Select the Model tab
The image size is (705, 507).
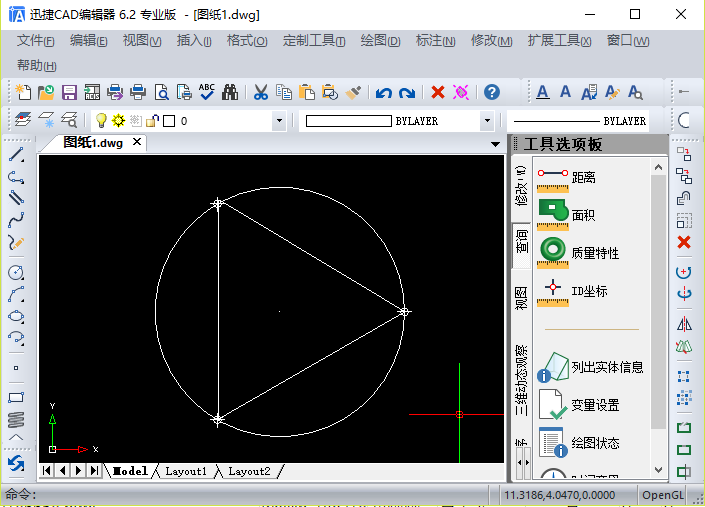[x=130, y=471]
